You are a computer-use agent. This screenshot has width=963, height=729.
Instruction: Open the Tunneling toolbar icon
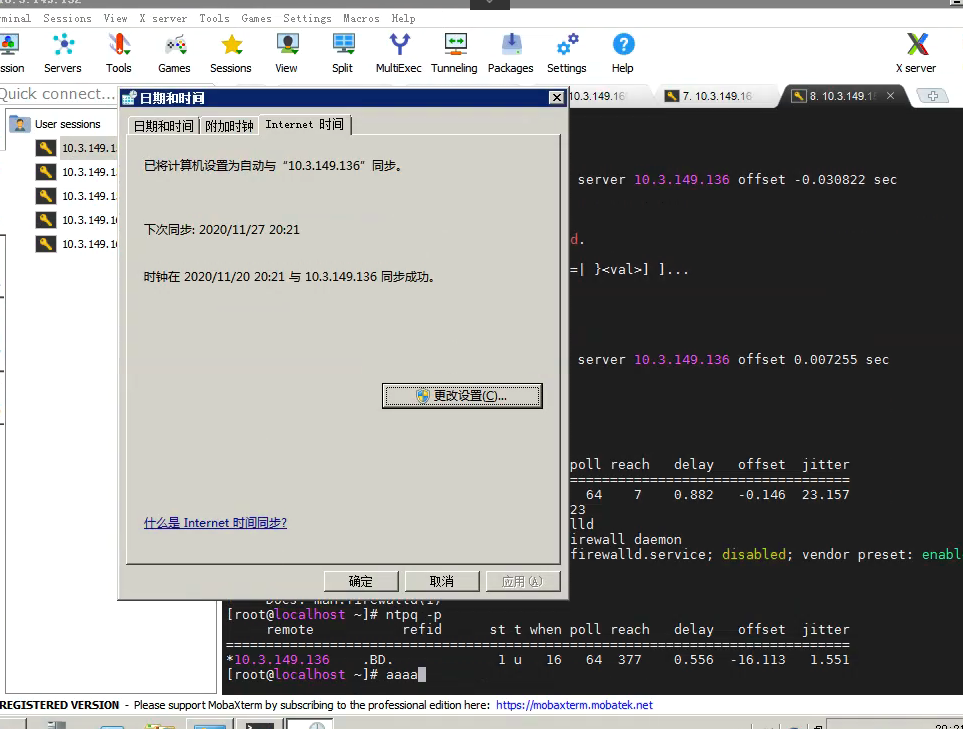coord(454,53)
